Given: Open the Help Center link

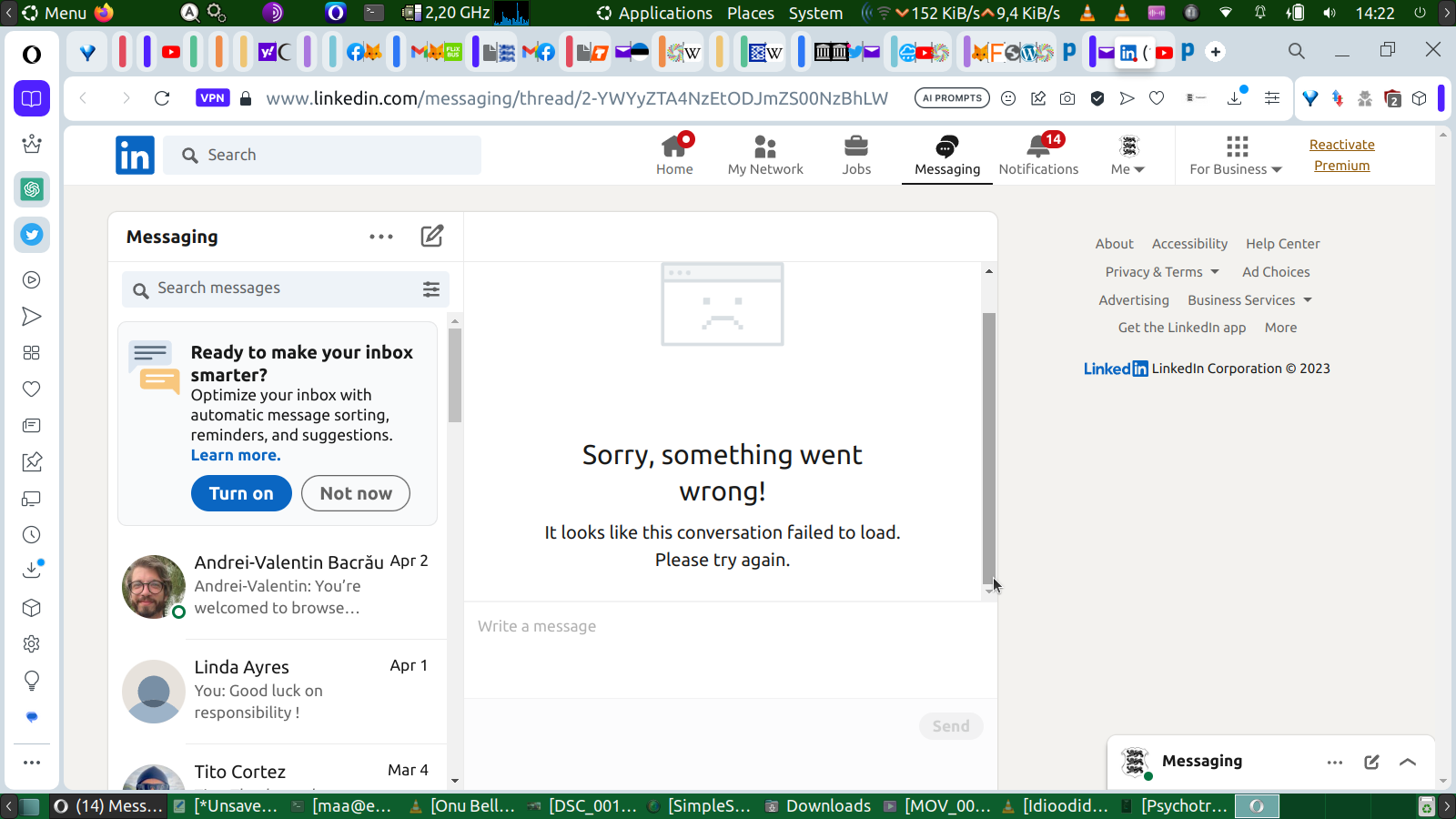Looking at the screenshot, I should coord(1282,244).
